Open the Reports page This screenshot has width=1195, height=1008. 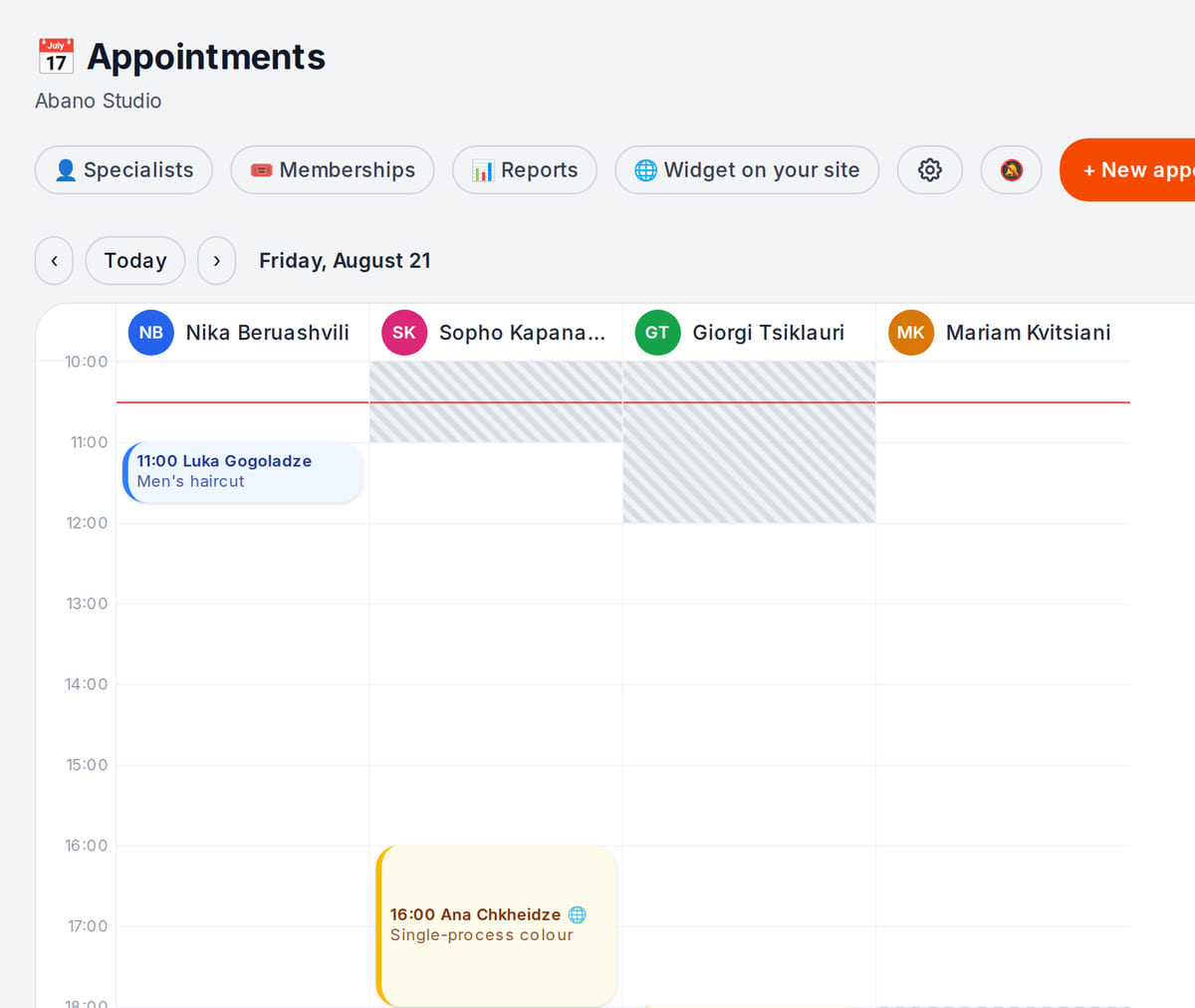click(525, 170)
